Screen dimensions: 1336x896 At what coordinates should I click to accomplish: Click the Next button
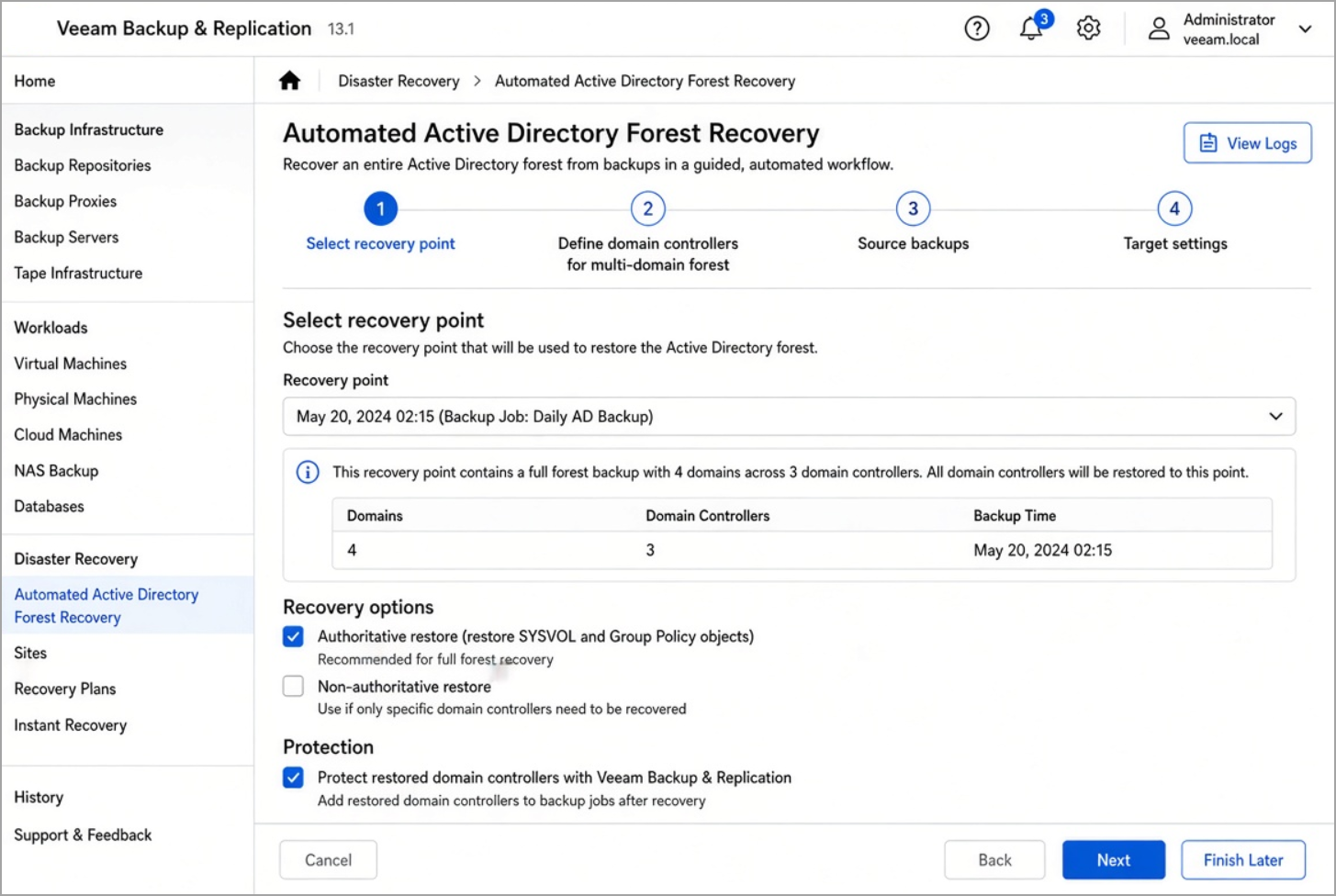point(1114,860)
